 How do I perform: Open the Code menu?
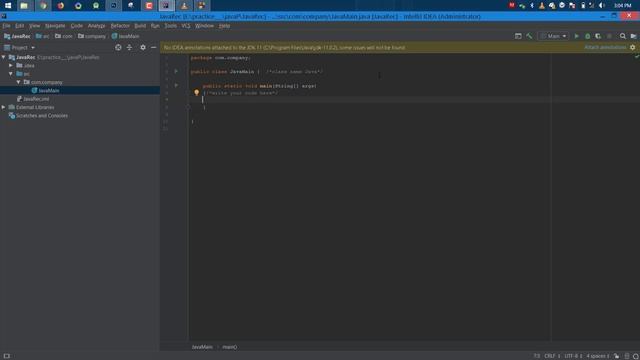(x=76, y=26)
